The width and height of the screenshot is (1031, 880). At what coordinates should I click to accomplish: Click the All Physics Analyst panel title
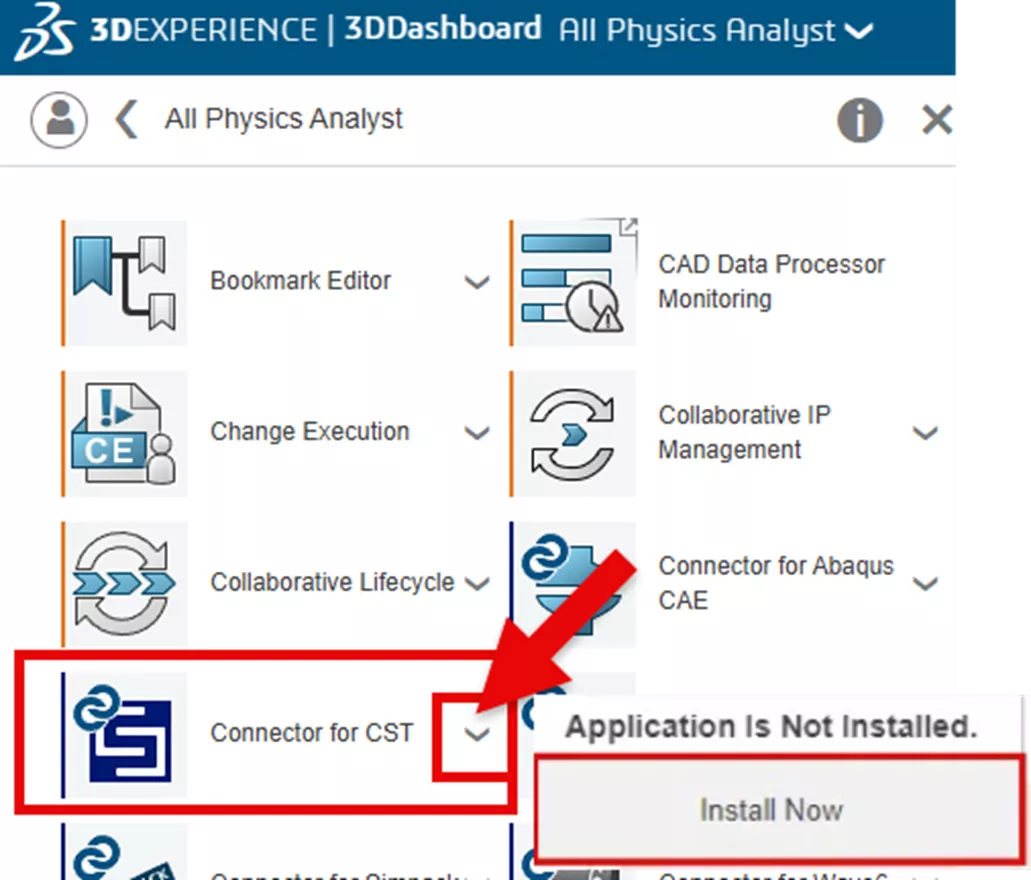pyautogui.click(x=283, y=119)
